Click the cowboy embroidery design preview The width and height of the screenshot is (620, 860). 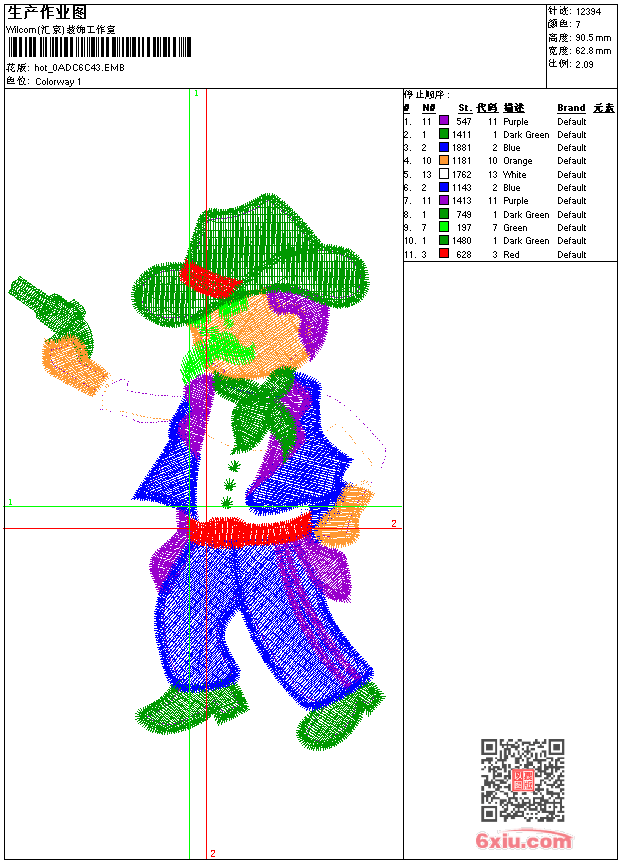[x=198, y=472]
